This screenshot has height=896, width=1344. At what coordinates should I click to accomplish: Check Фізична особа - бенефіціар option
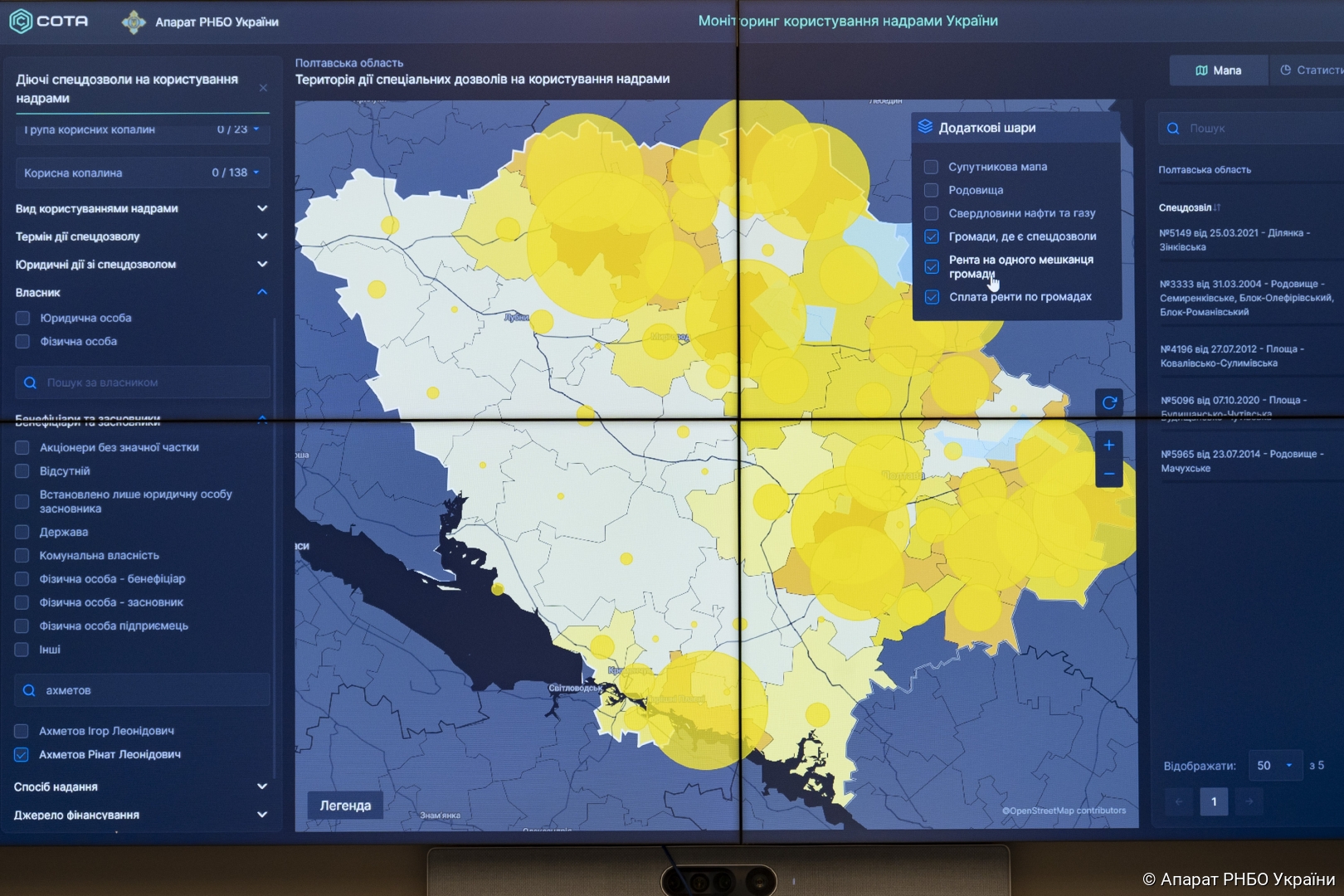[22, 579]
